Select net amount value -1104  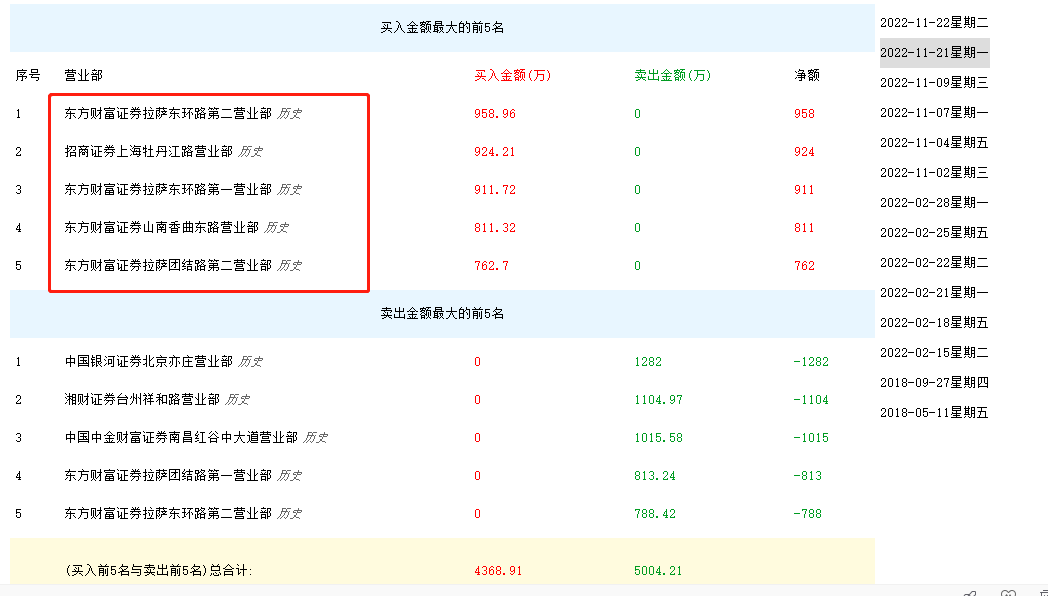point(811,400)
